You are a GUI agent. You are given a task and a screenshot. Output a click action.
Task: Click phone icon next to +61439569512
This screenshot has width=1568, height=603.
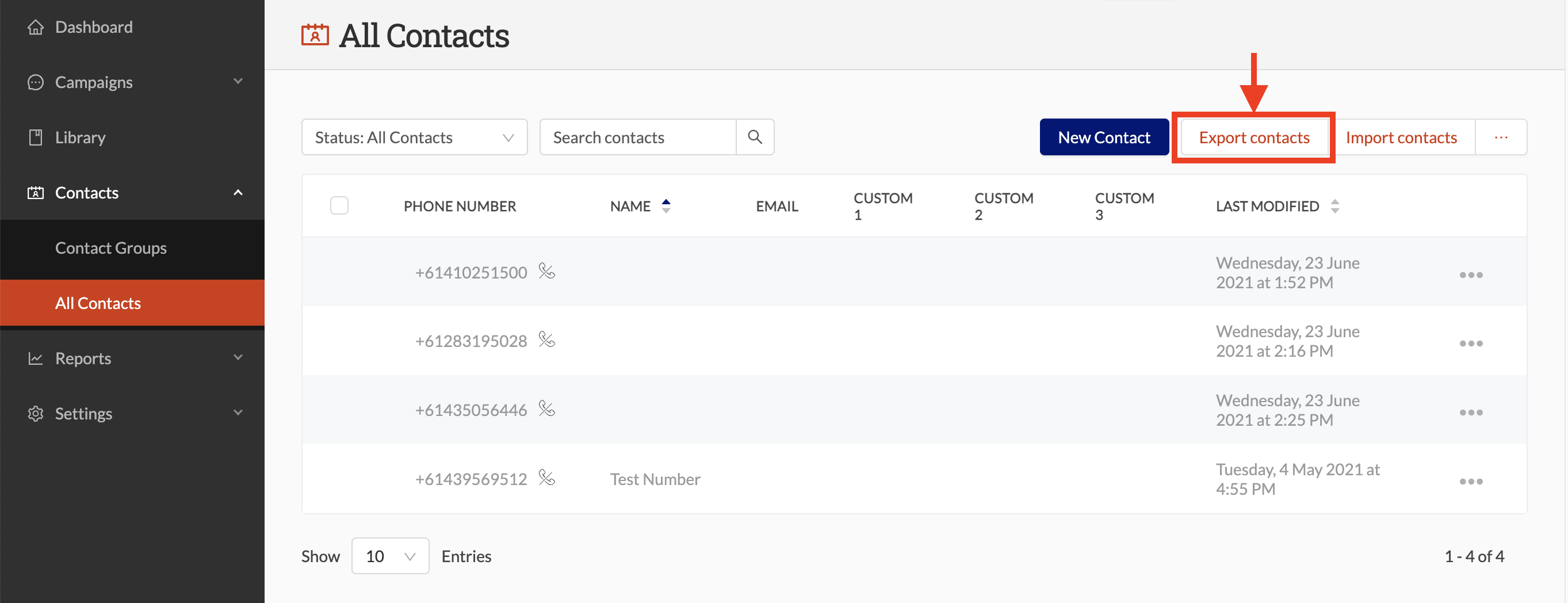(x=546, y=478)
